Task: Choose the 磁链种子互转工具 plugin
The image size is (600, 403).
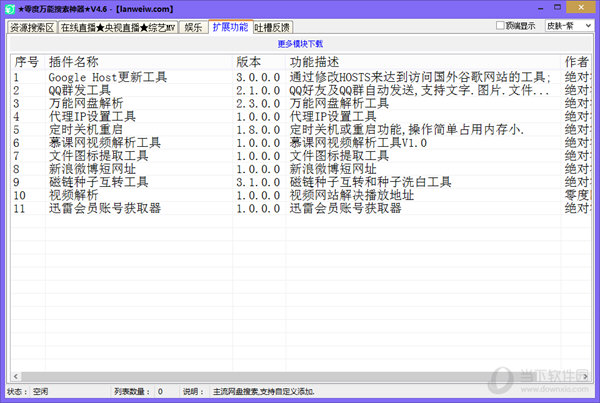Action: click(99, 182)
